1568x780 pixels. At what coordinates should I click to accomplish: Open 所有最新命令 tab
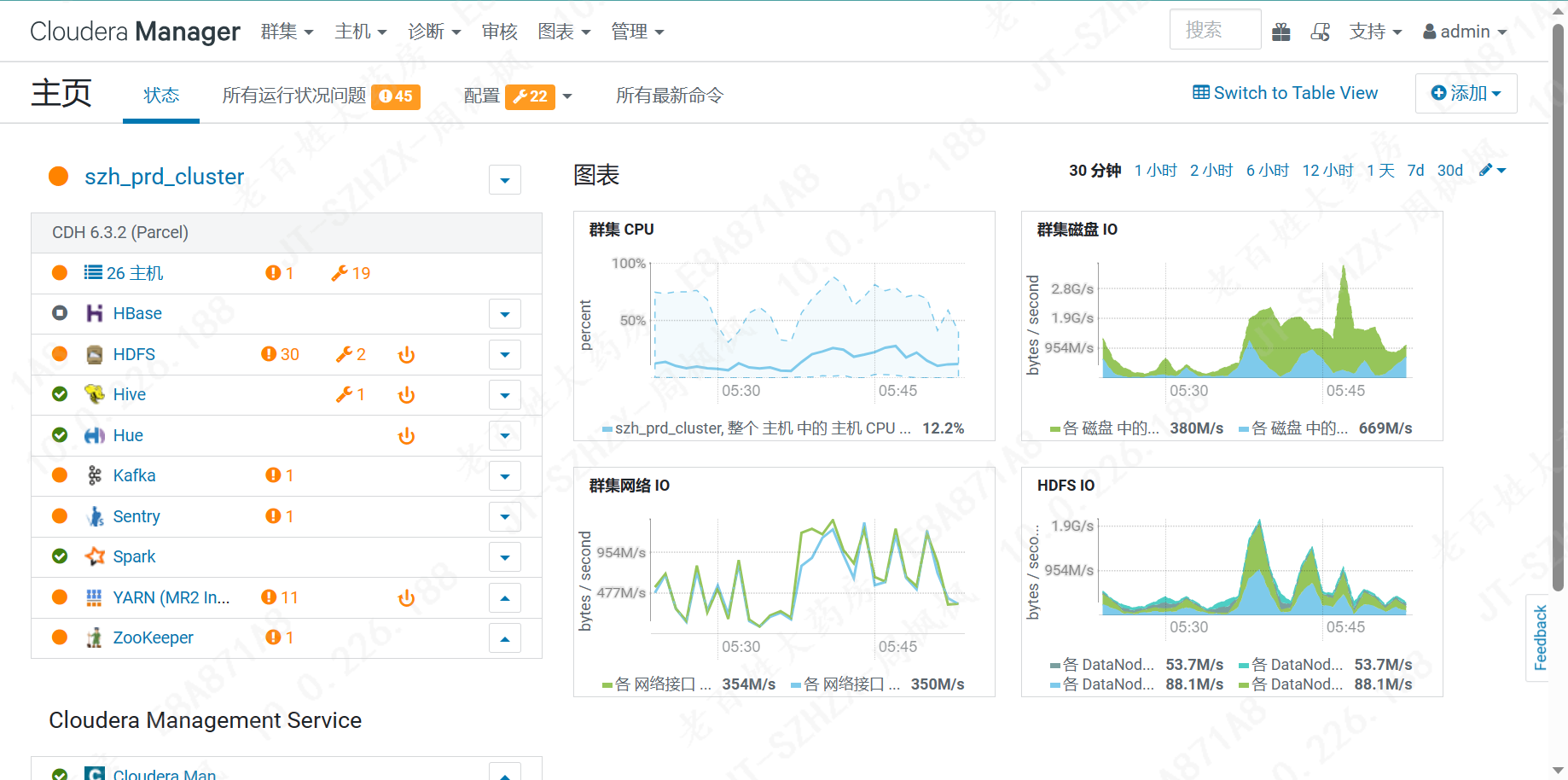tap(670, 96)
